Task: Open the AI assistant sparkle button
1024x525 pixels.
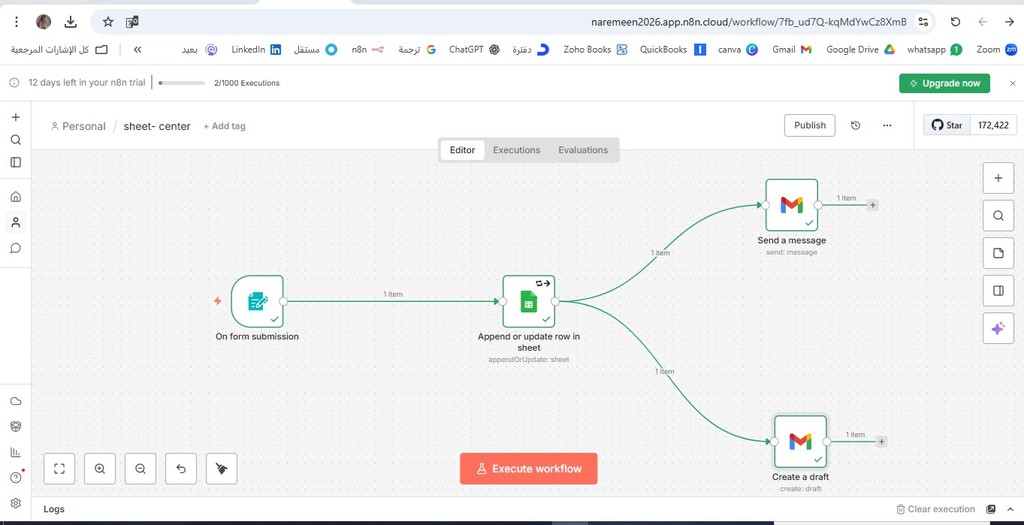Action: point(997,328)
